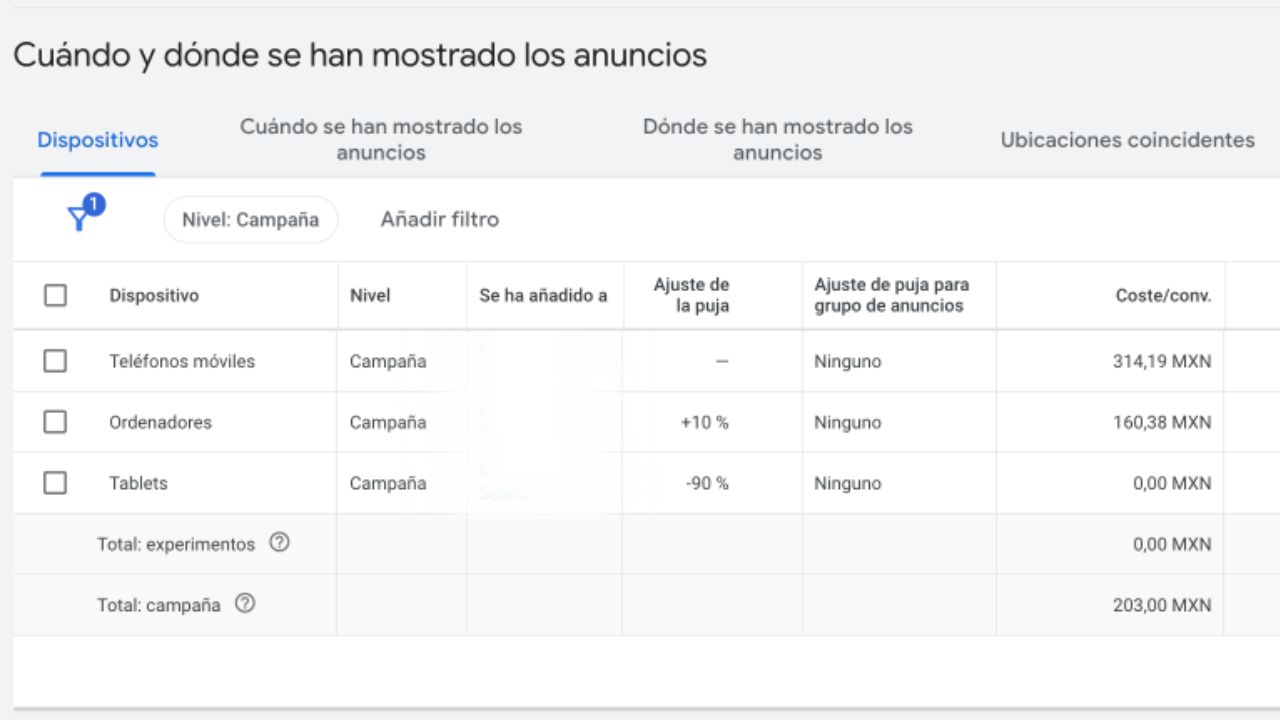Click Añadir filtro
This screenshot has height=720, width=1280.
[x=439, y=219]
